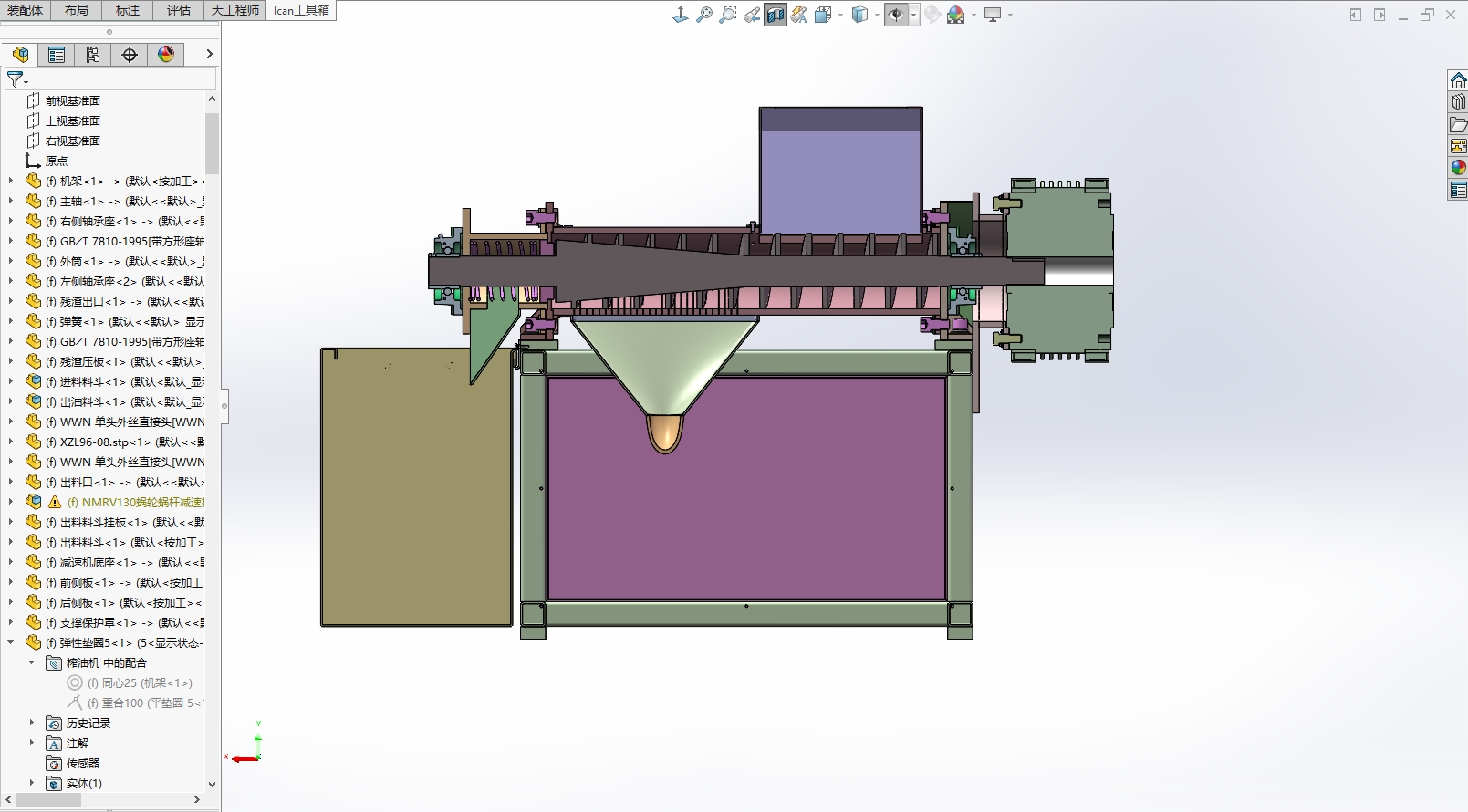Expand the 弹簧<1> tree node
Screen dimensions: 1468x812
[x=11, y=321]
